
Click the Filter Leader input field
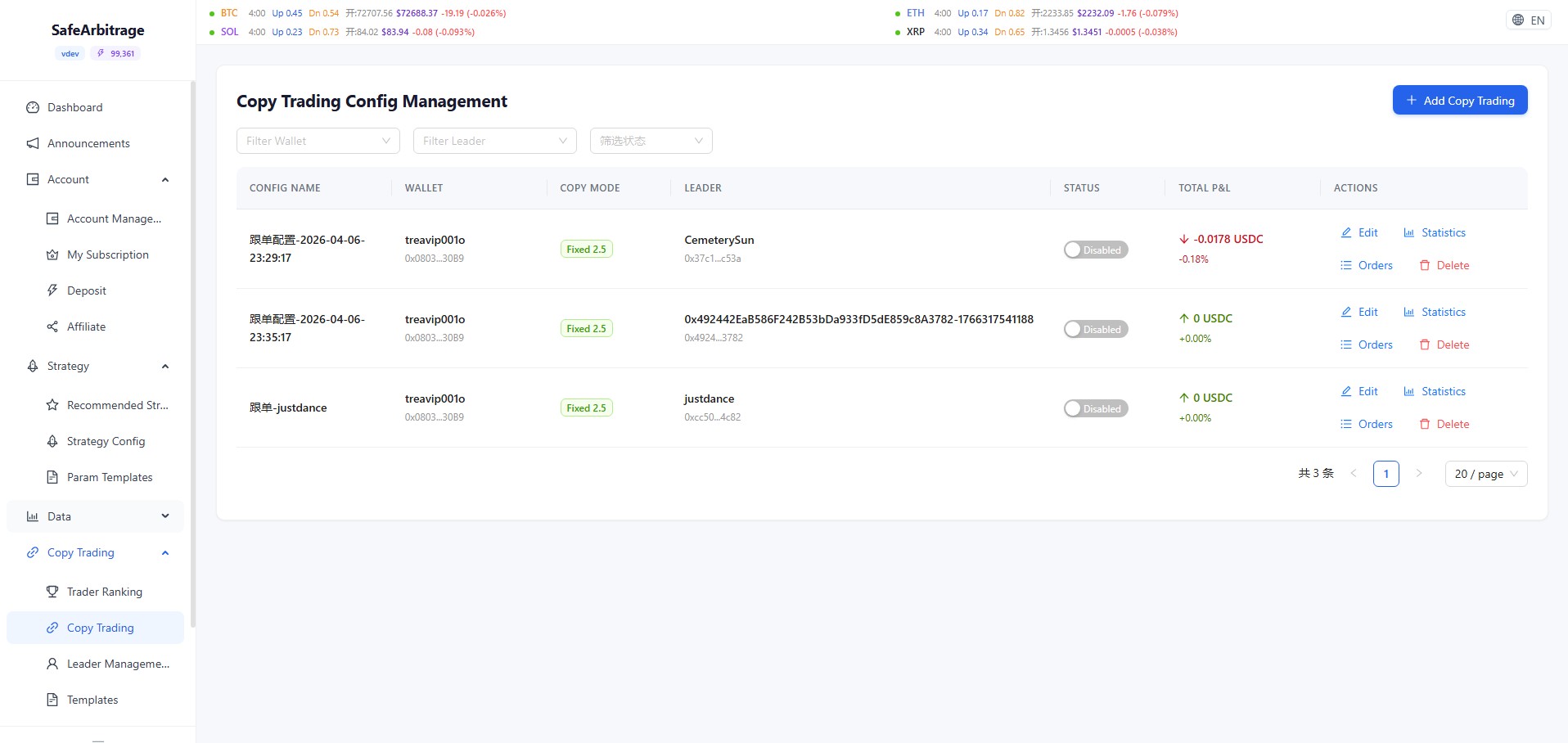(494, 140)
